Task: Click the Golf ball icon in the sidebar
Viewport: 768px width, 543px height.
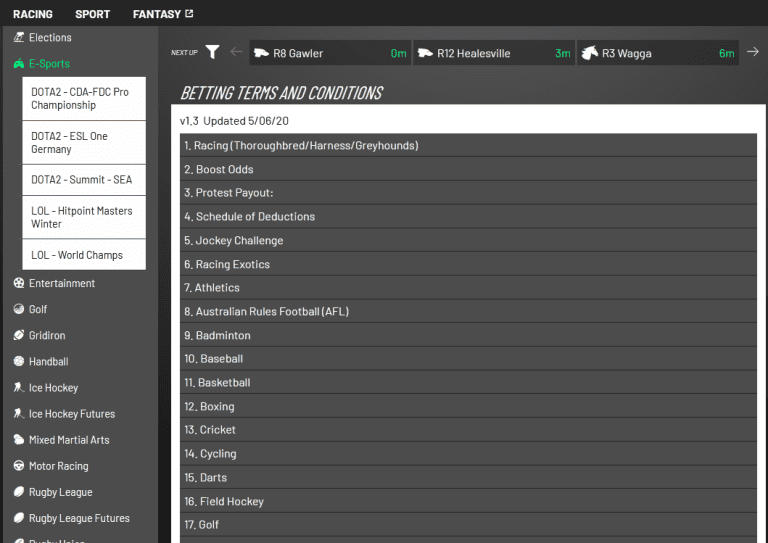Action: (x=19, y=310)
